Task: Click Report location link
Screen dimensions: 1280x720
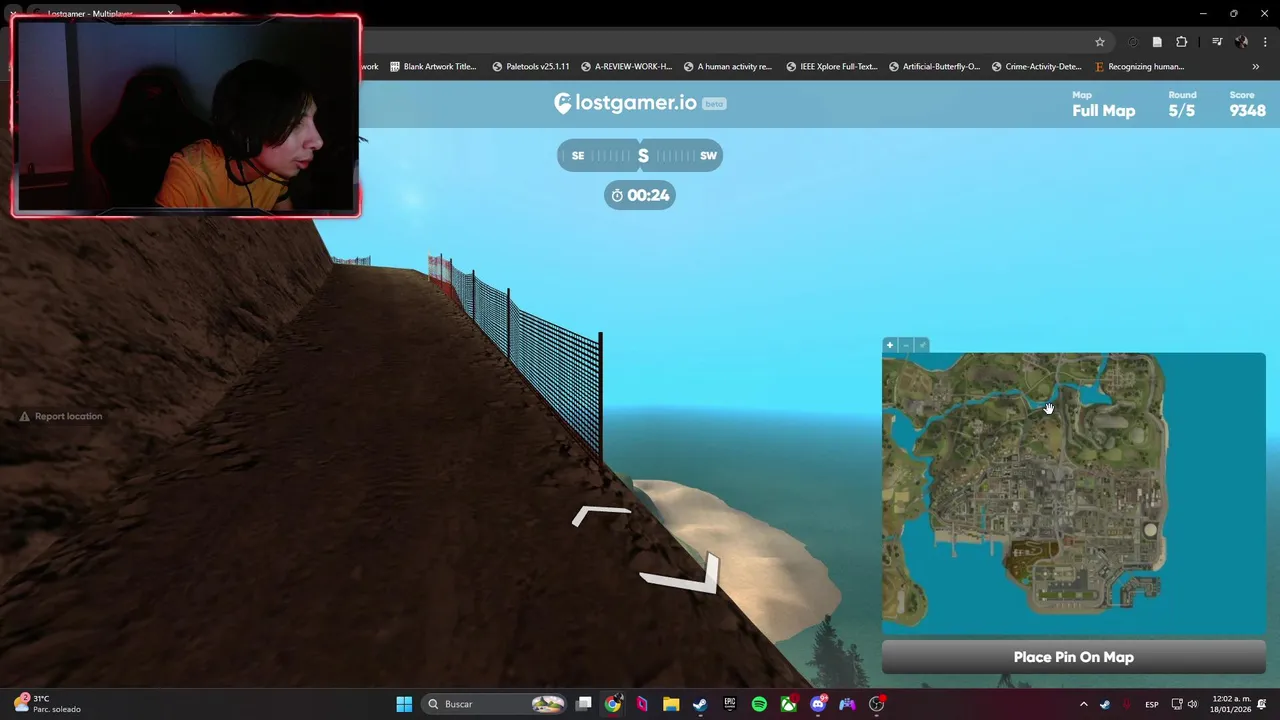Action: (60, 416)
